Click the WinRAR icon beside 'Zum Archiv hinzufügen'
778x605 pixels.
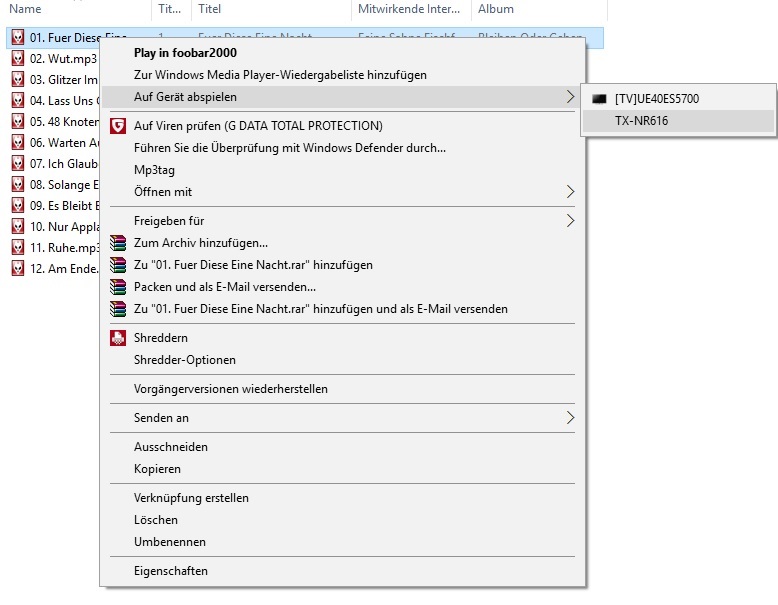click(118, 243)
